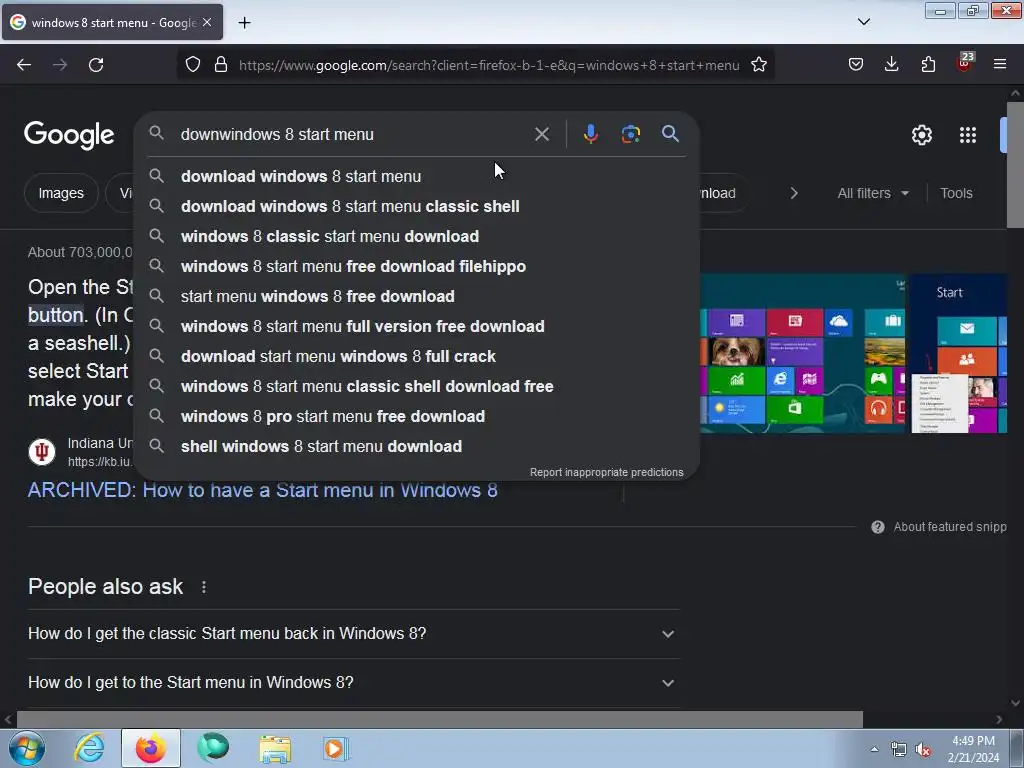Click the red extension badge showing 23

pos(965,63)
